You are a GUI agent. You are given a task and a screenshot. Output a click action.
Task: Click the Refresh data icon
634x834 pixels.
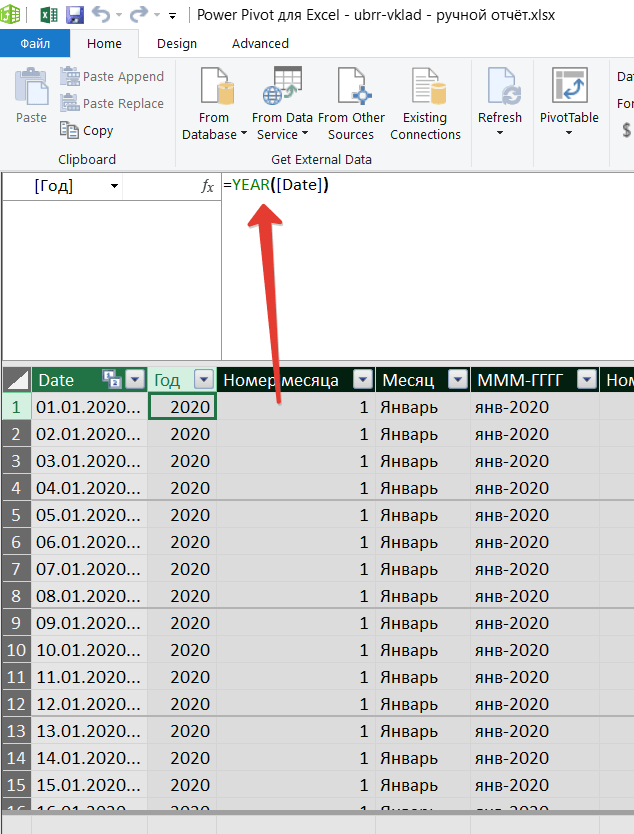point(503,86)
